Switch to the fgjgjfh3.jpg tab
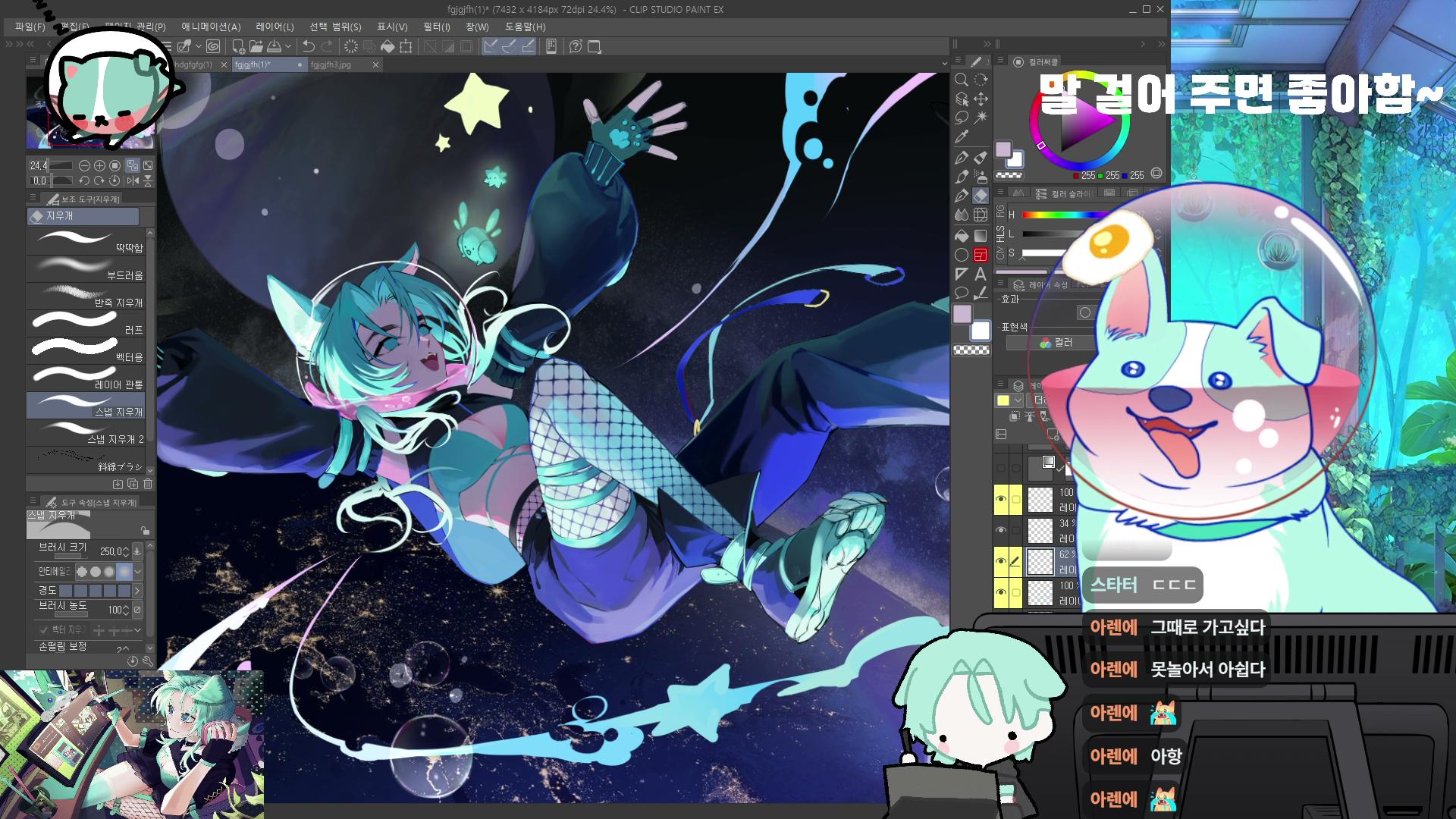Screen dimensions: 1456x819 coord(331,64)
